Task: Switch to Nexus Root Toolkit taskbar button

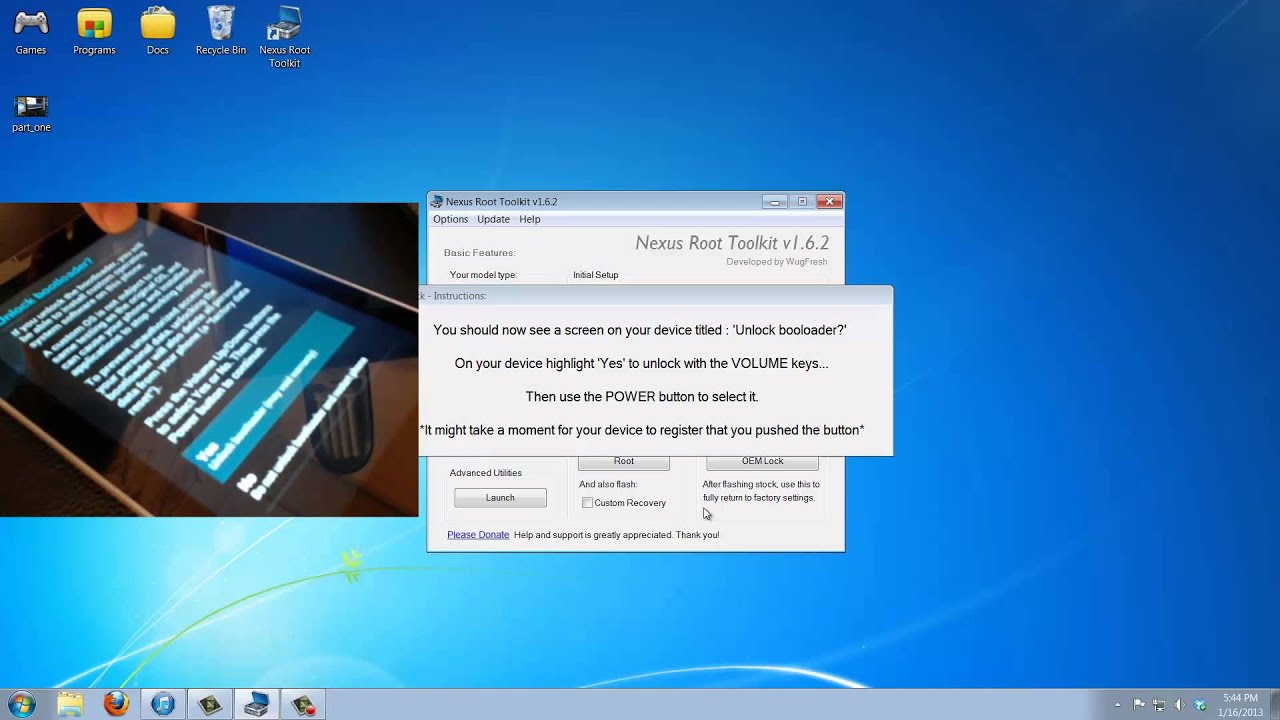Action: pos(256,704)
